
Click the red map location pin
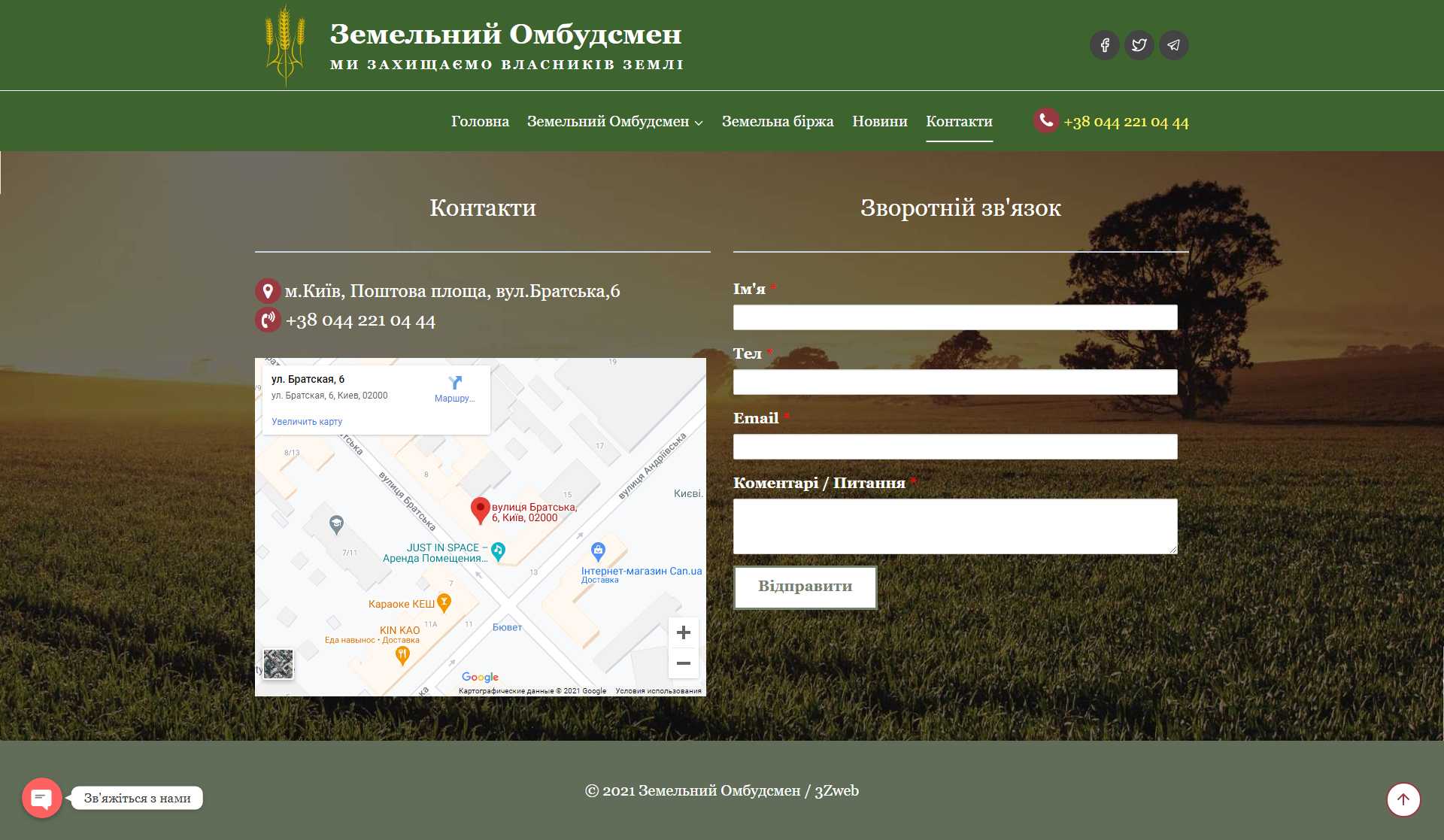point(480,509)
